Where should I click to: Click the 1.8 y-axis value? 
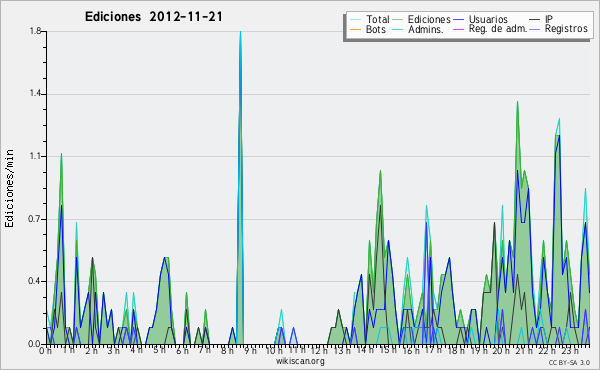coord(35,31)
